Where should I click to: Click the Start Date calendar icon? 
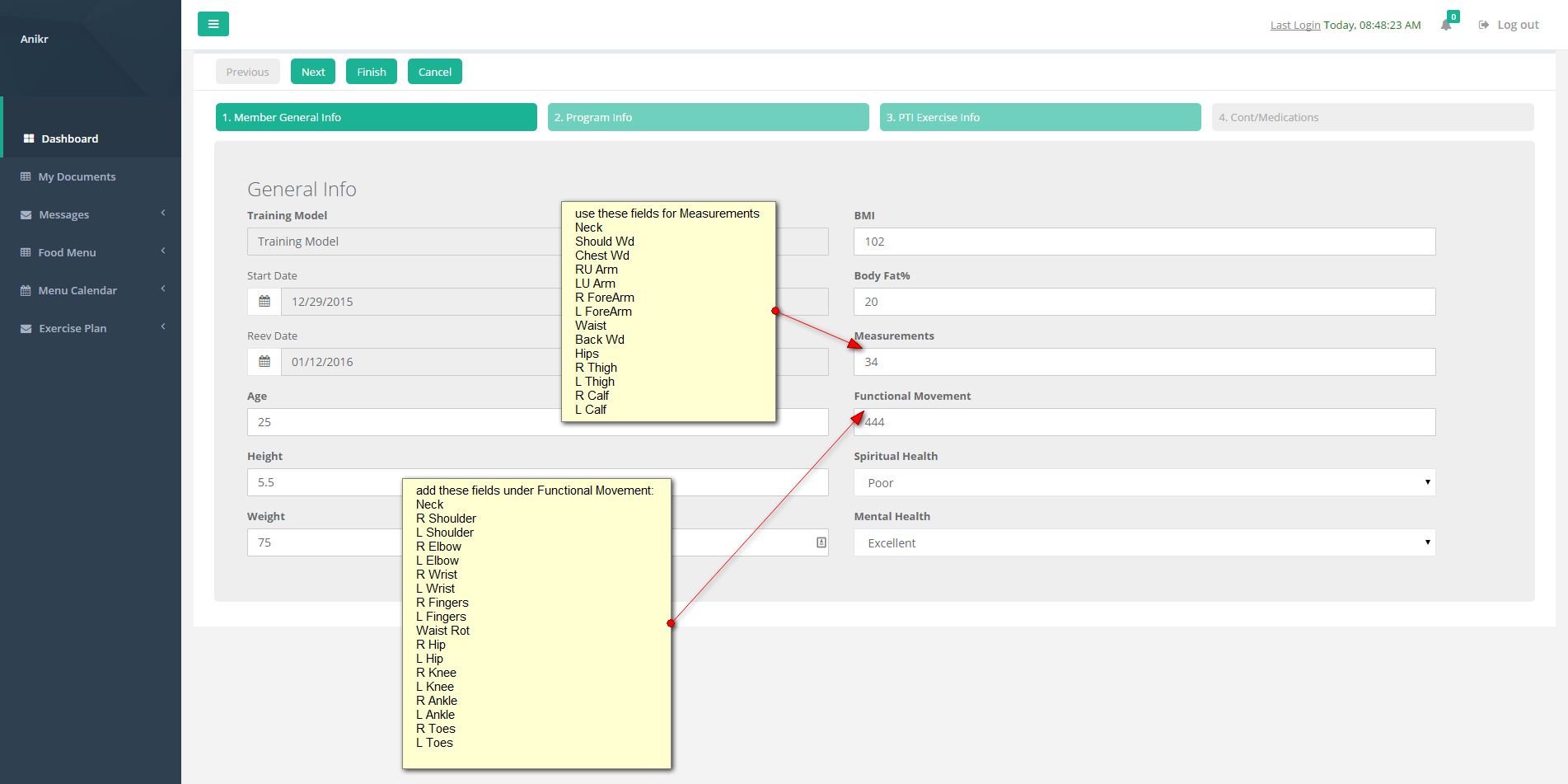tap(264, 302)
